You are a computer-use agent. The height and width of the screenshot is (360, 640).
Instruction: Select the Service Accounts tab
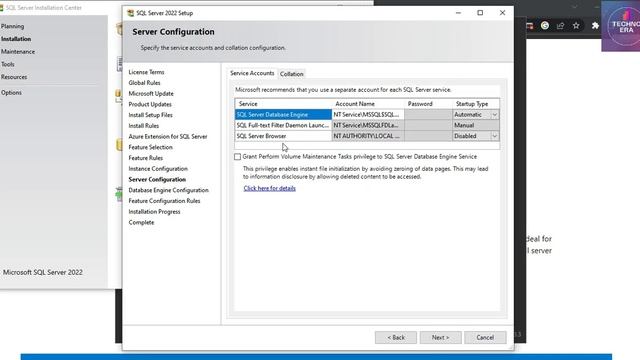(x=252, y=73)
